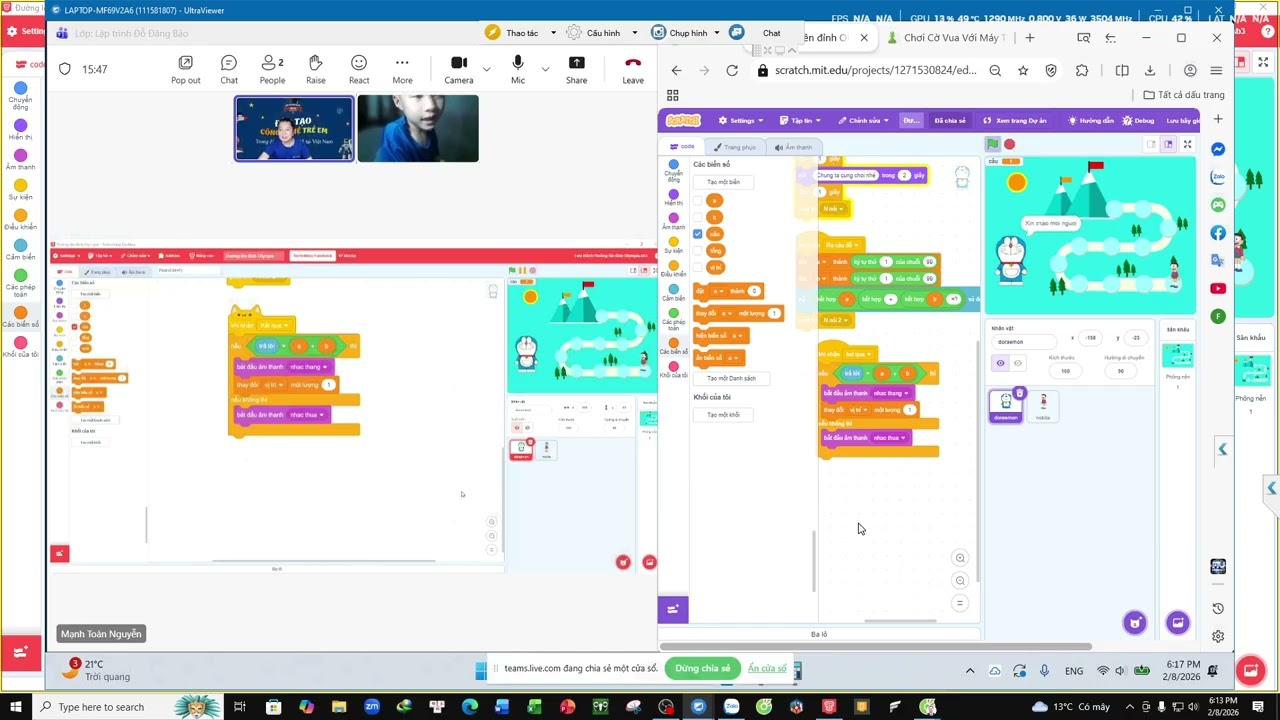This screenshot has height=720, width=1280.
Task: Open the UltraViewer Cấu hình dropdown
Action: point(603,33)
